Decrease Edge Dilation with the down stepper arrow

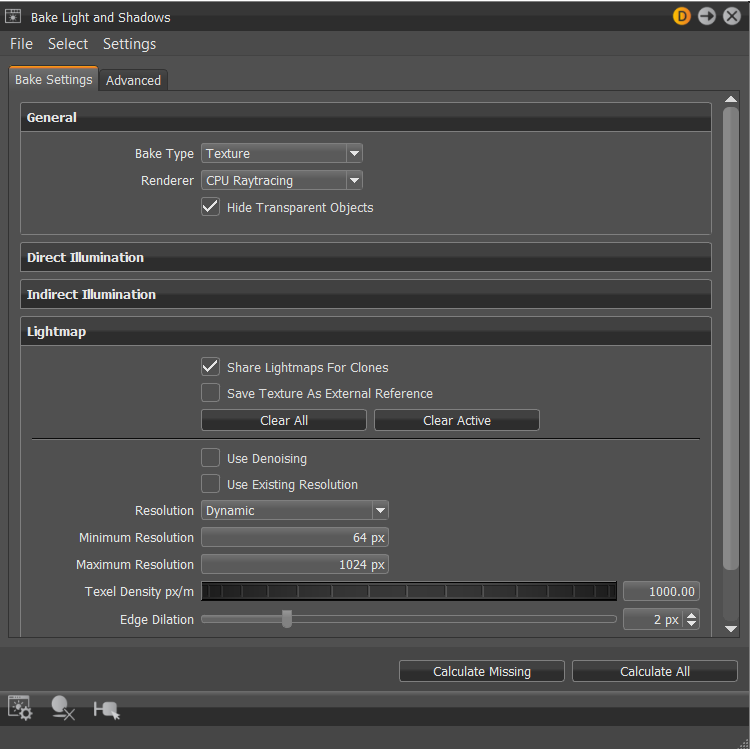click(692, 624)
